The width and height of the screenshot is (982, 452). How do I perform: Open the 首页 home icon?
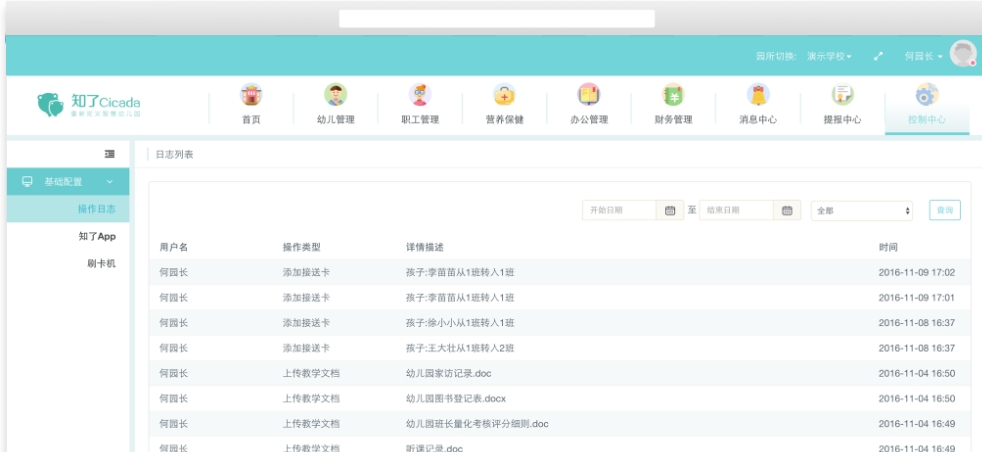(251, 97)
